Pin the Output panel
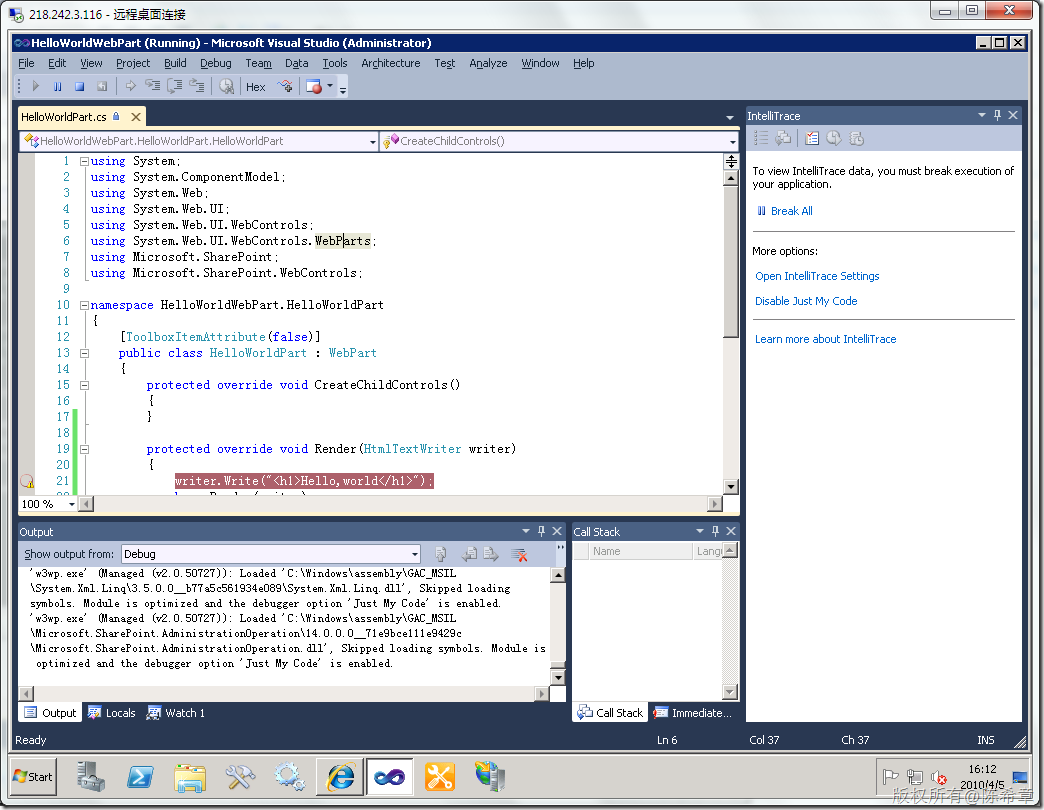 tap(541, 531)
